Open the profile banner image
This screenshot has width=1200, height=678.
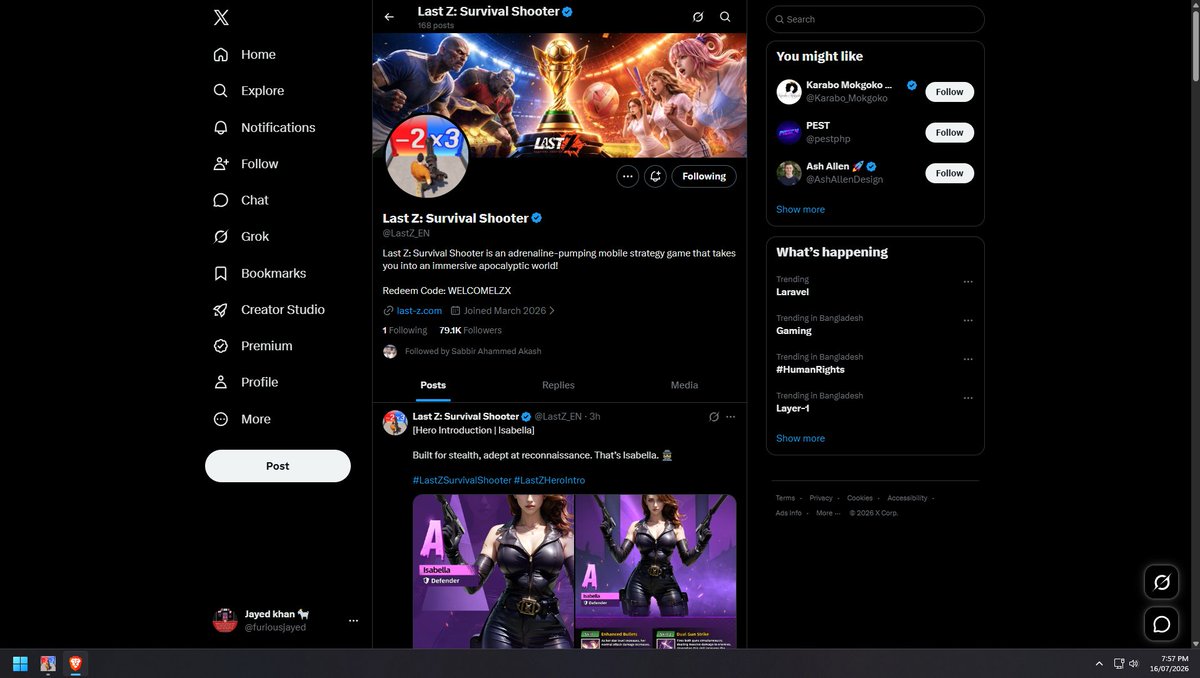[x=559, y=95]
